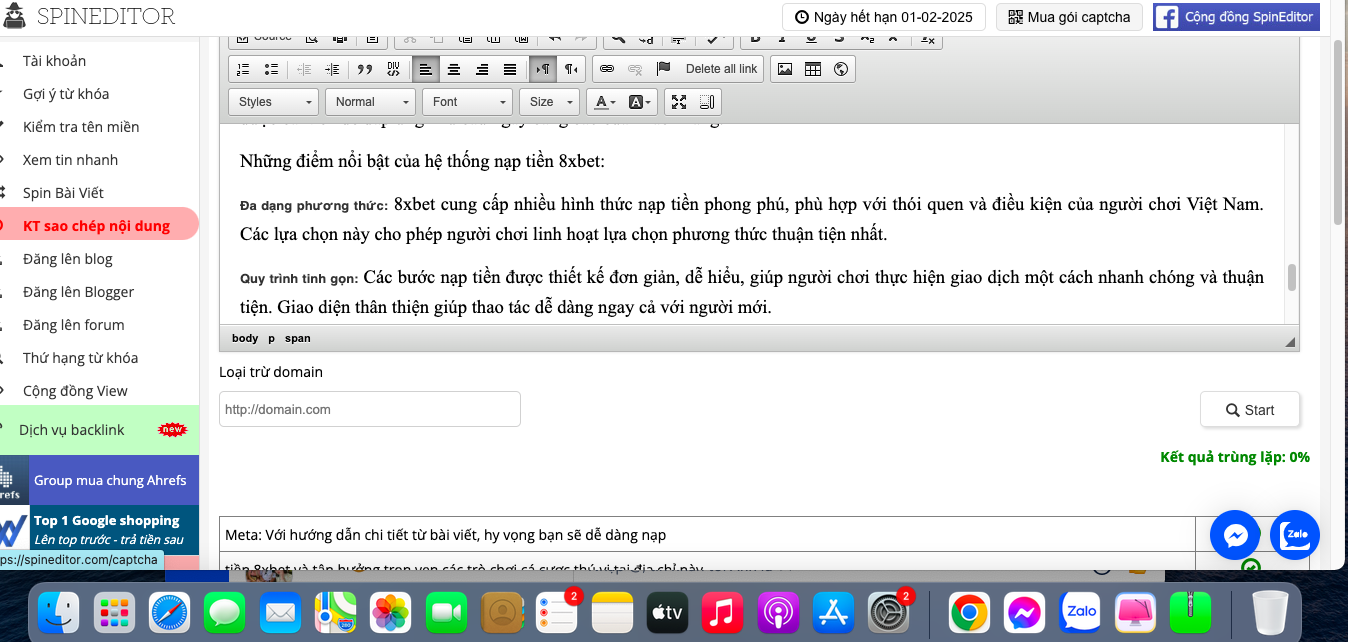Open System Settings from the Dock
The height and width of the screenshot is (642, 1348).
coord(888,611)
